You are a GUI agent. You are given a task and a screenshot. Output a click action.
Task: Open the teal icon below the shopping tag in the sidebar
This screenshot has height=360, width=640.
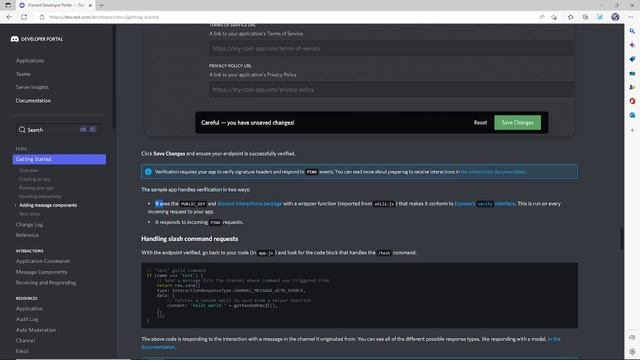click(632, 73)
